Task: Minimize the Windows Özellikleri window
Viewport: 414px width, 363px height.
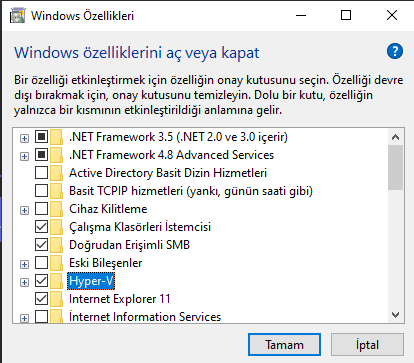Action: point(301,15)
